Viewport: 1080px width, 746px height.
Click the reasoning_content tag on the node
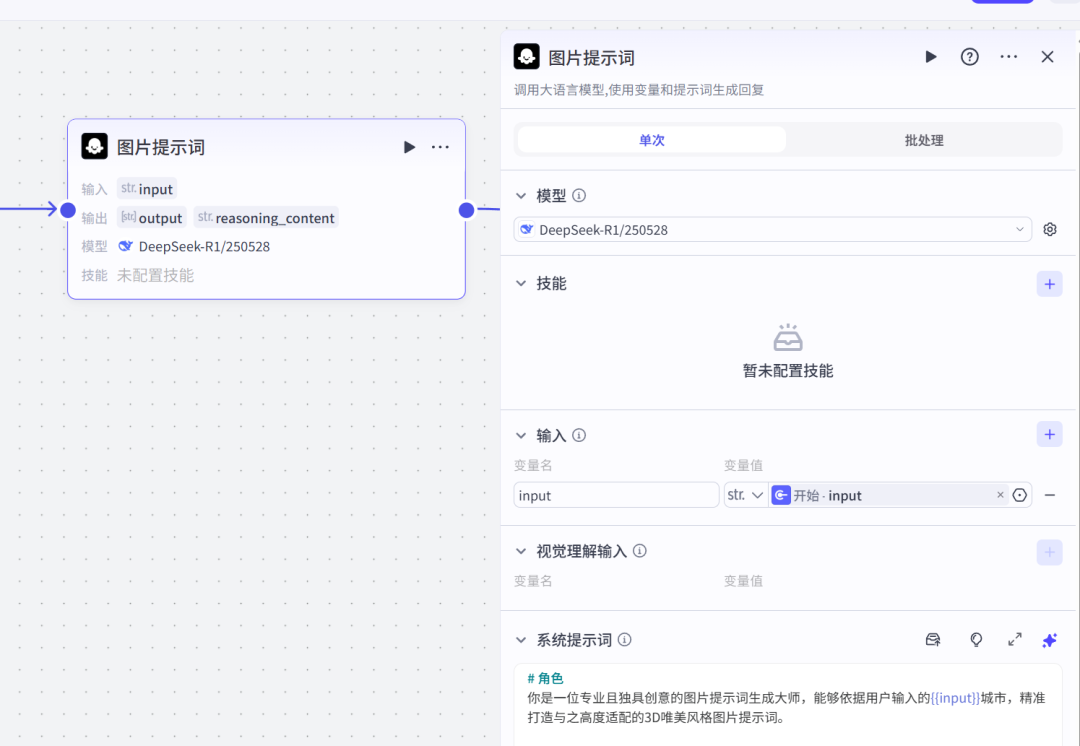[266, 218]
